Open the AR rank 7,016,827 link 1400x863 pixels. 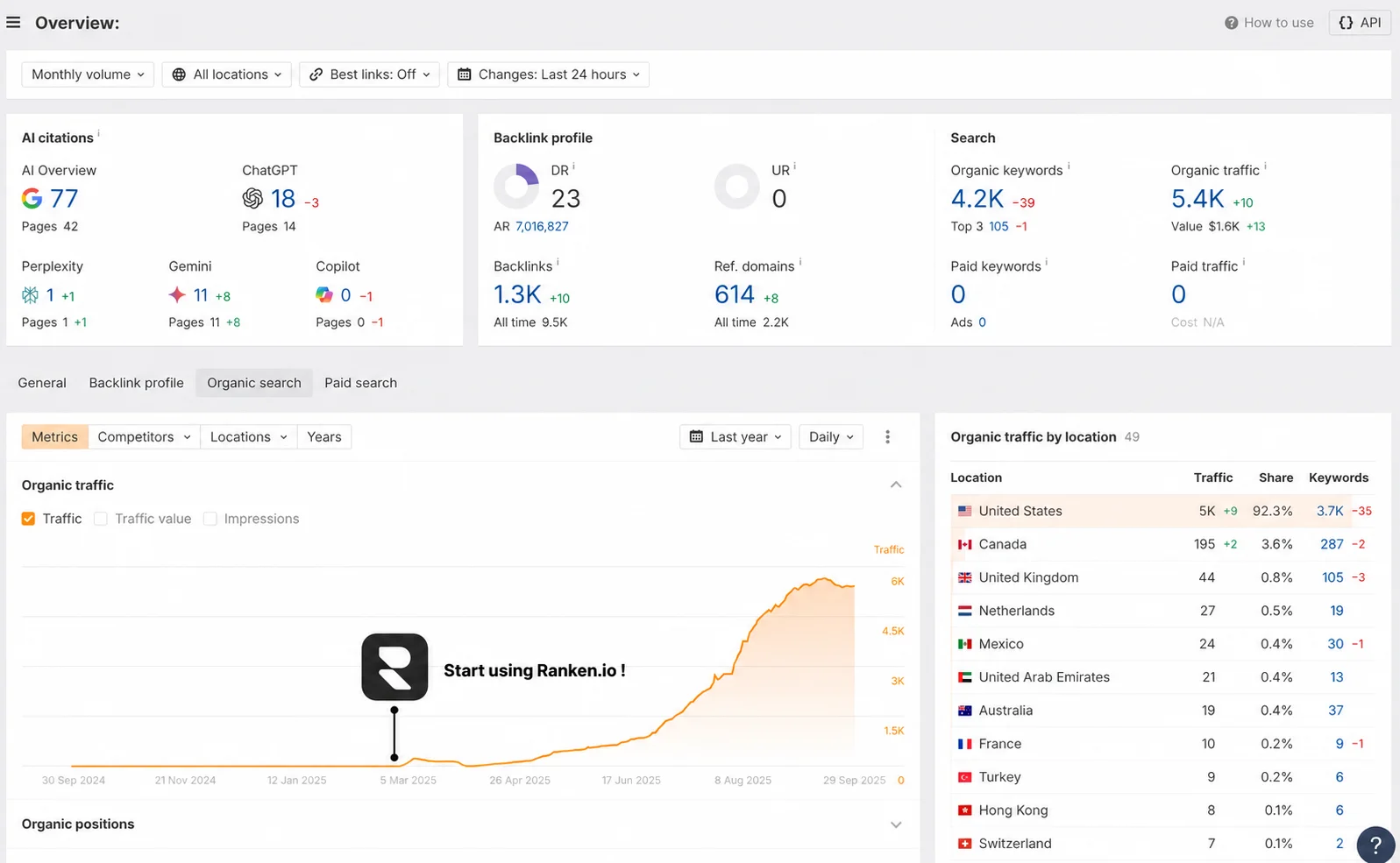(x=542, y=226)
